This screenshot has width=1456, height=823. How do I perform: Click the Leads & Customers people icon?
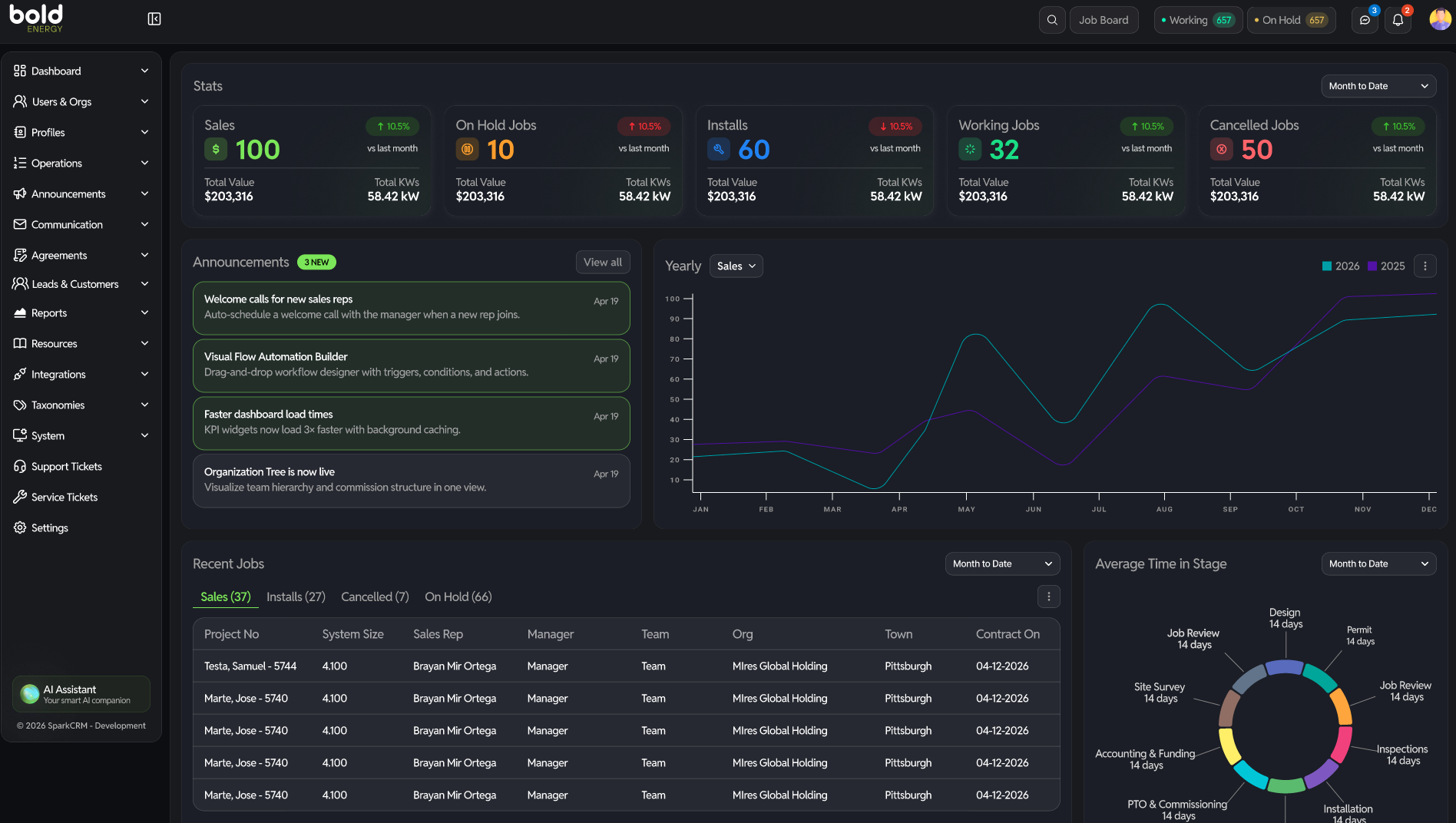click(x=20, y=283)
